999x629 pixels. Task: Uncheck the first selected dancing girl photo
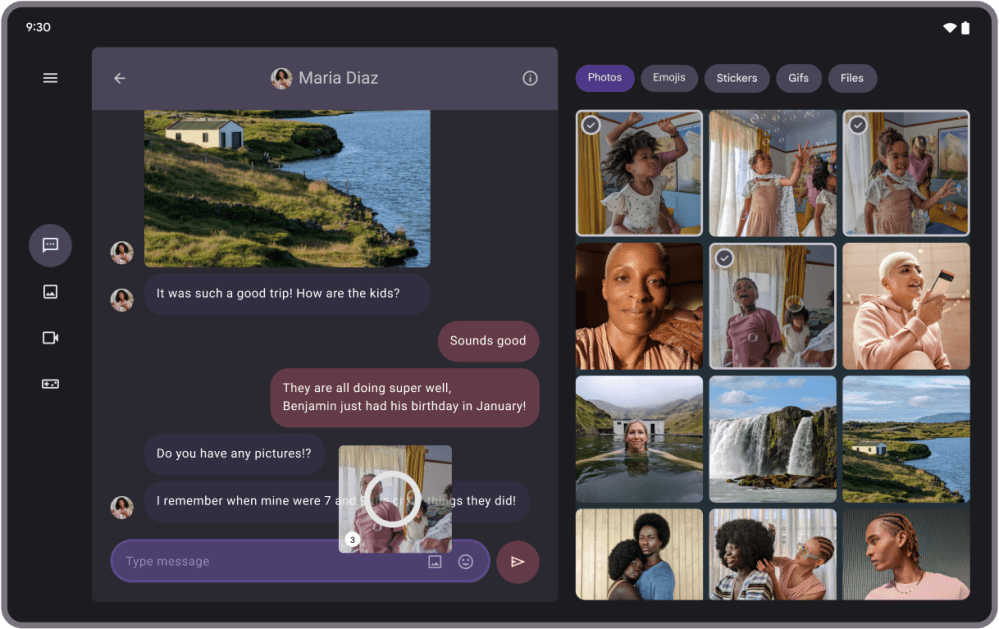(x=591, y=125)
